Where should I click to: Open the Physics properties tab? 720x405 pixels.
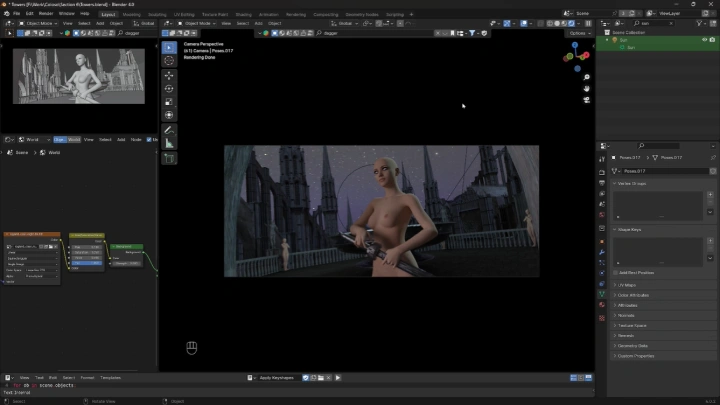[x=602, y=273]
